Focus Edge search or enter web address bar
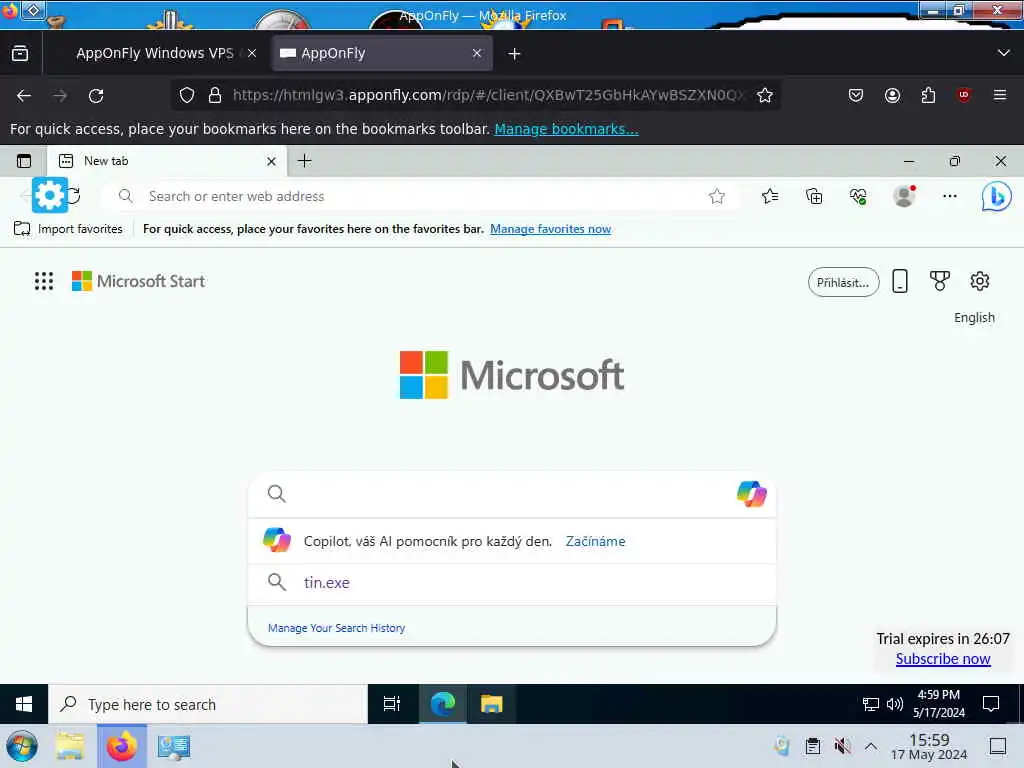 [418, 196]
